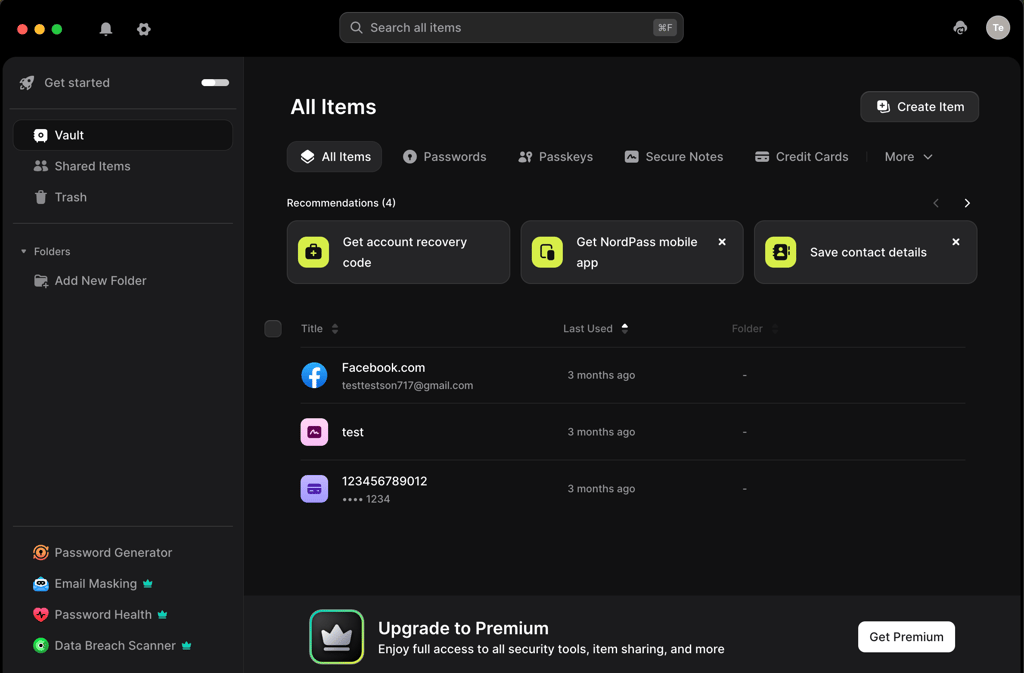Switch to Passkeys tab
Screen dimensions: 1024x673
click(556, 157)
